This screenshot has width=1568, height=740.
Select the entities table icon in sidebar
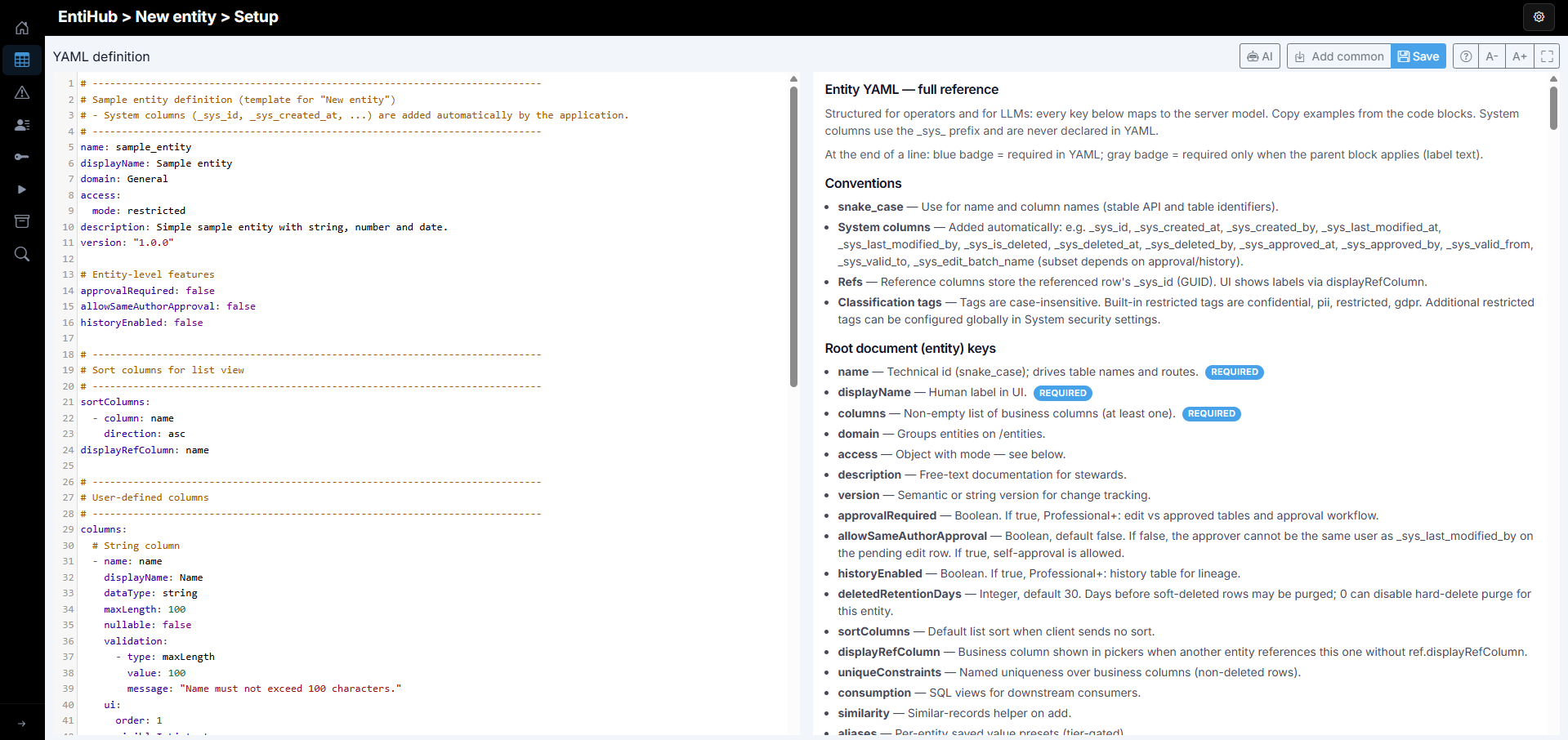(x=22, y=60)
